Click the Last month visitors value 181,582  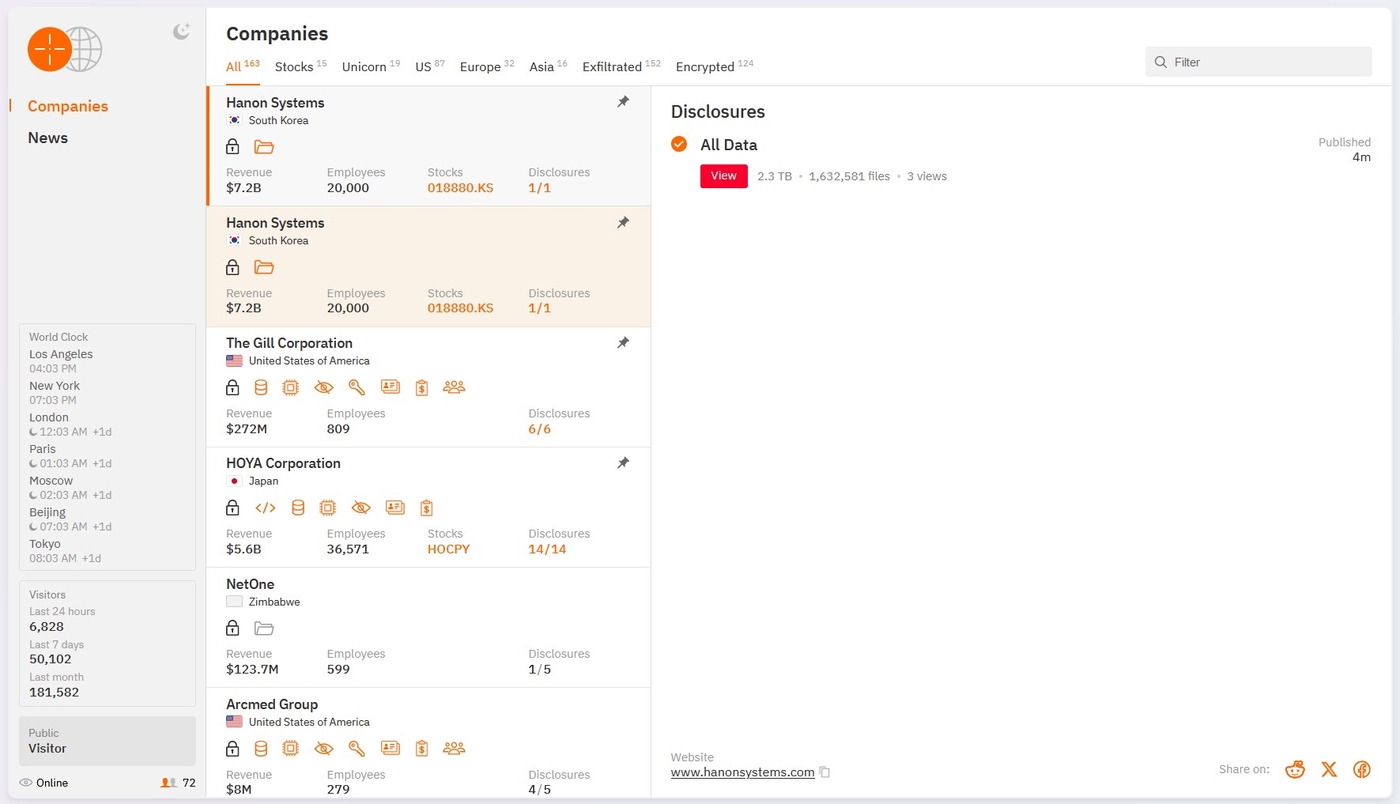coord(54,692)
